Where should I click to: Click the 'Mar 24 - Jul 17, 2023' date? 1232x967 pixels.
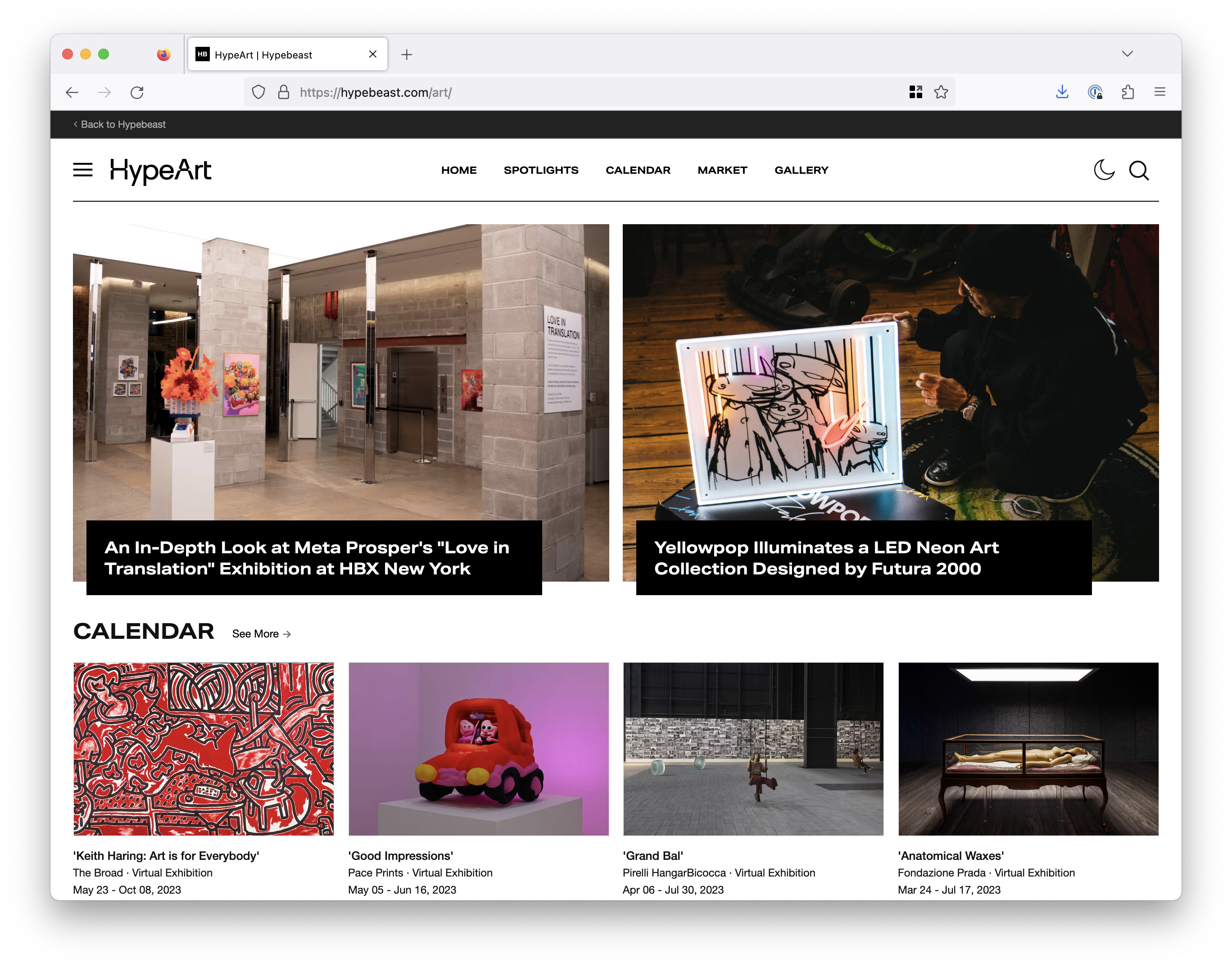pos(949,890)
